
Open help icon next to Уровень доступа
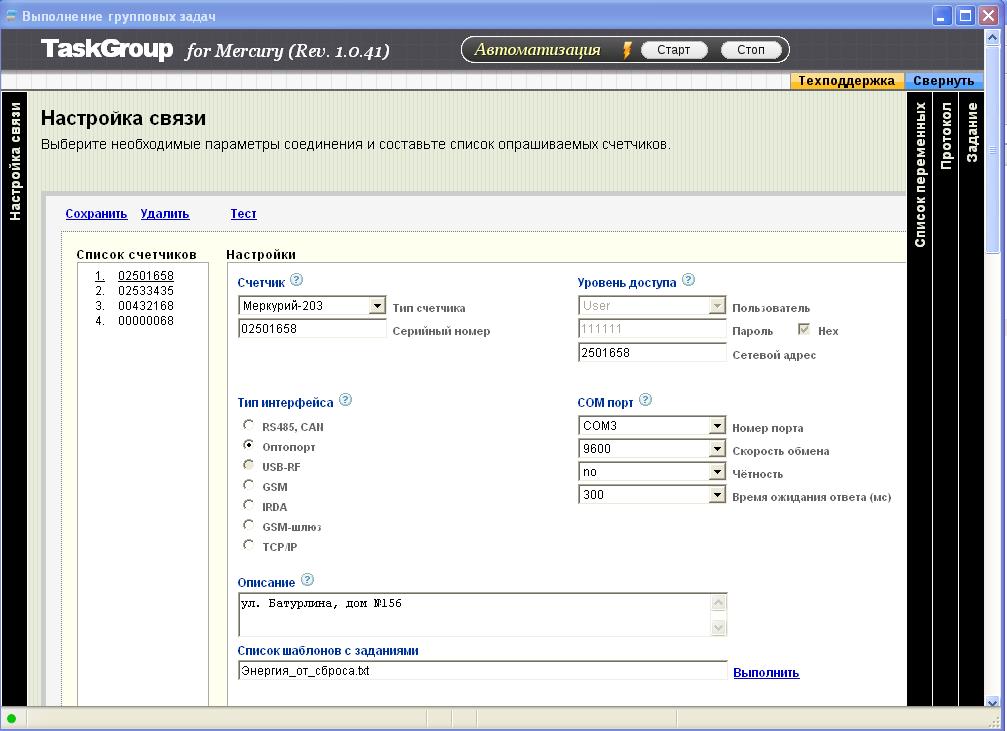[x=688, y=280]
